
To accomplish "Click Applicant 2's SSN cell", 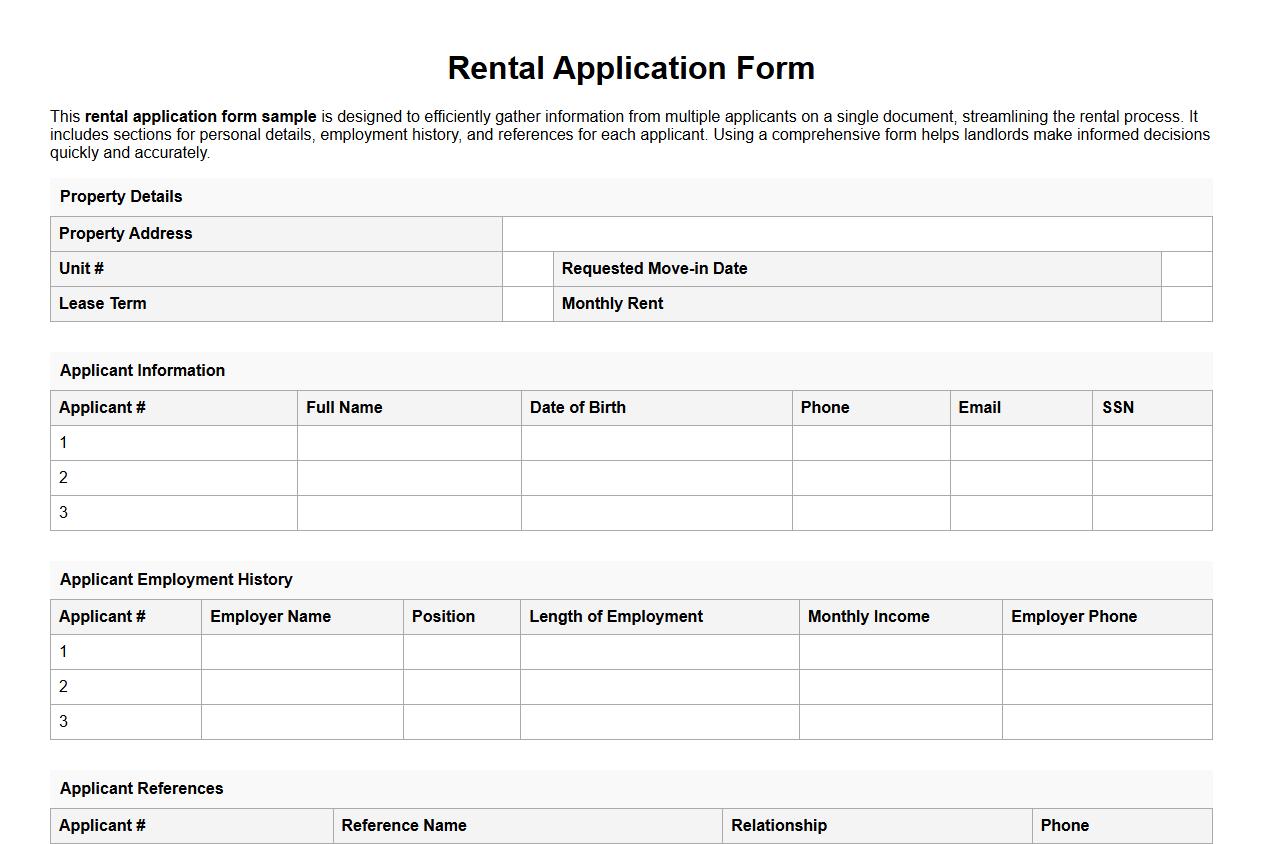I will pyautogui.click(x=1150, y=477).
